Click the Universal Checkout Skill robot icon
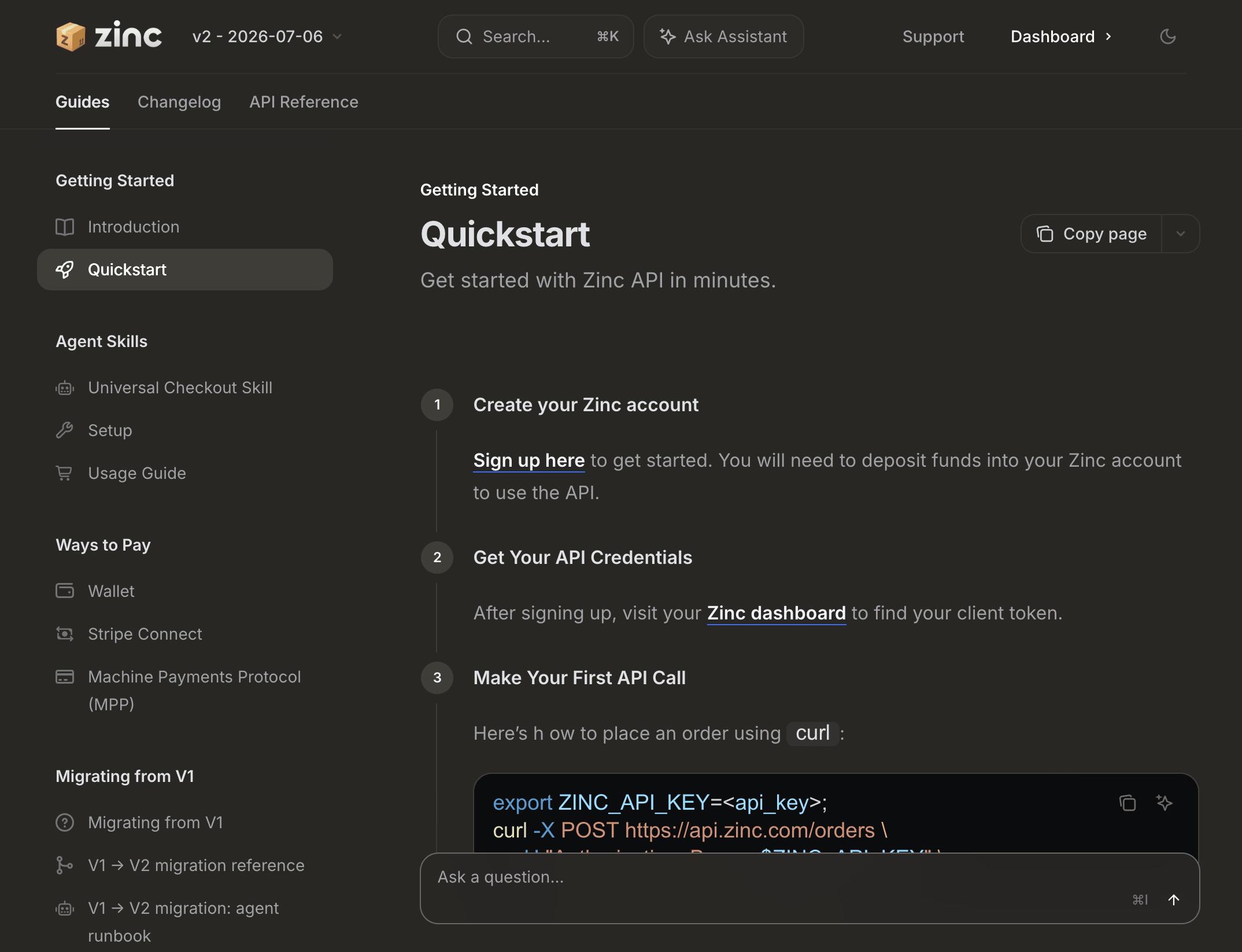This screenshot has height=952, width=1242. 65,388
